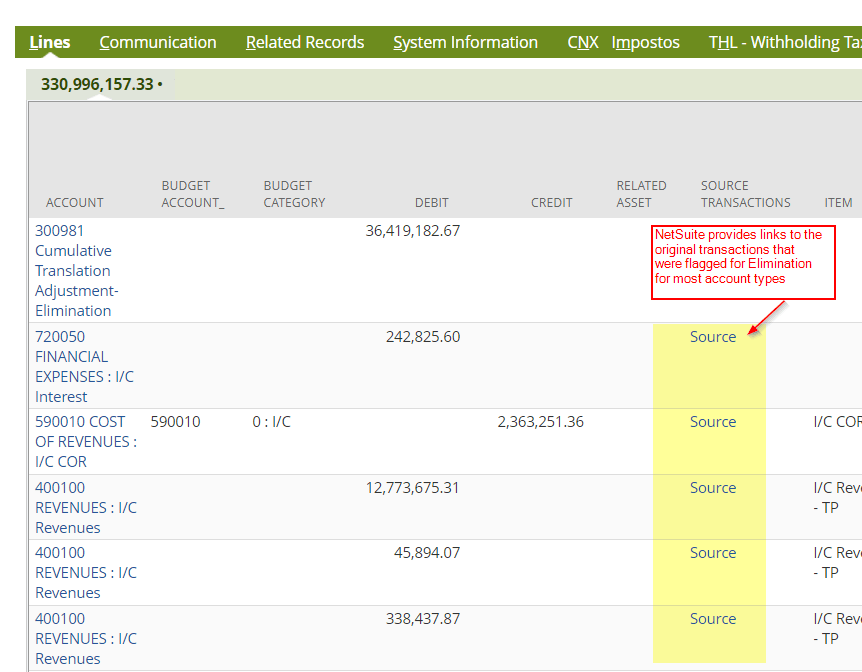This screenshot has height=672, width=862.
Task: Open account 300981 Cumulative Translation Adjustment-Elimination
Action: 77,271
